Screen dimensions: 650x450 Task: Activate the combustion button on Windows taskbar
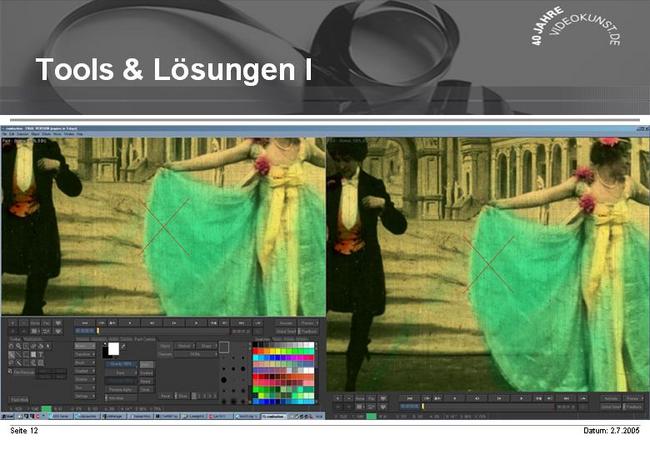pos(274,416)
